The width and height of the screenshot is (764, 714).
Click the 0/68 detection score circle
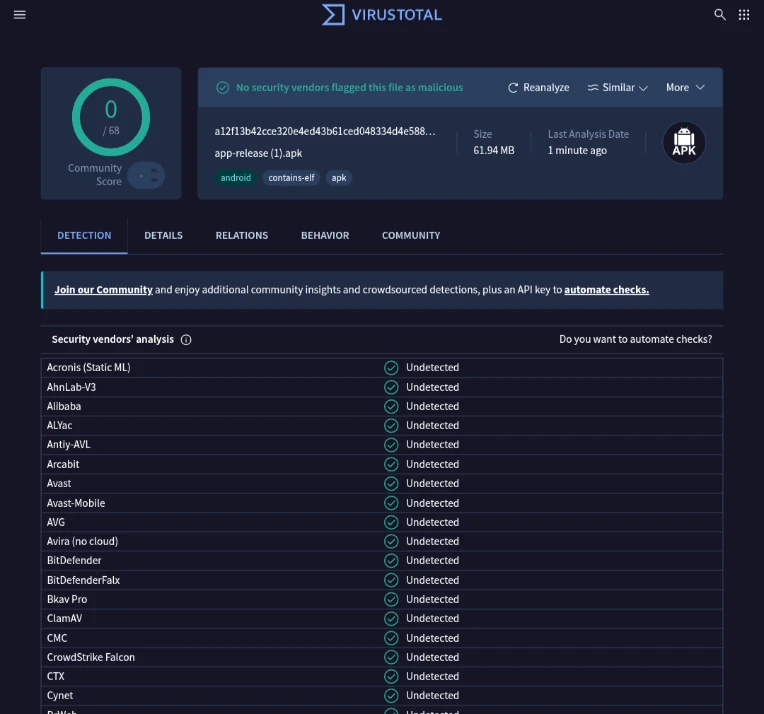tap(111, 117)
